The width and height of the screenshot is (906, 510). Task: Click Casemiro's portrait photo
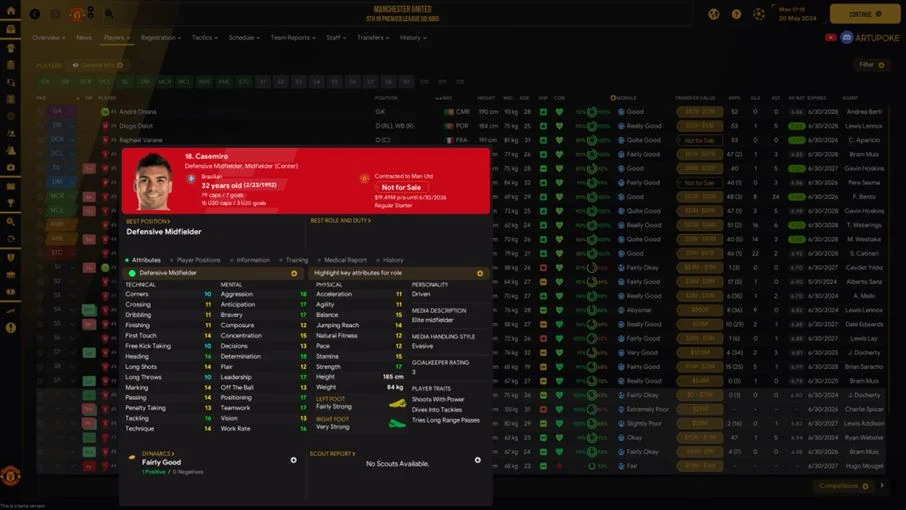coord(153,182)
